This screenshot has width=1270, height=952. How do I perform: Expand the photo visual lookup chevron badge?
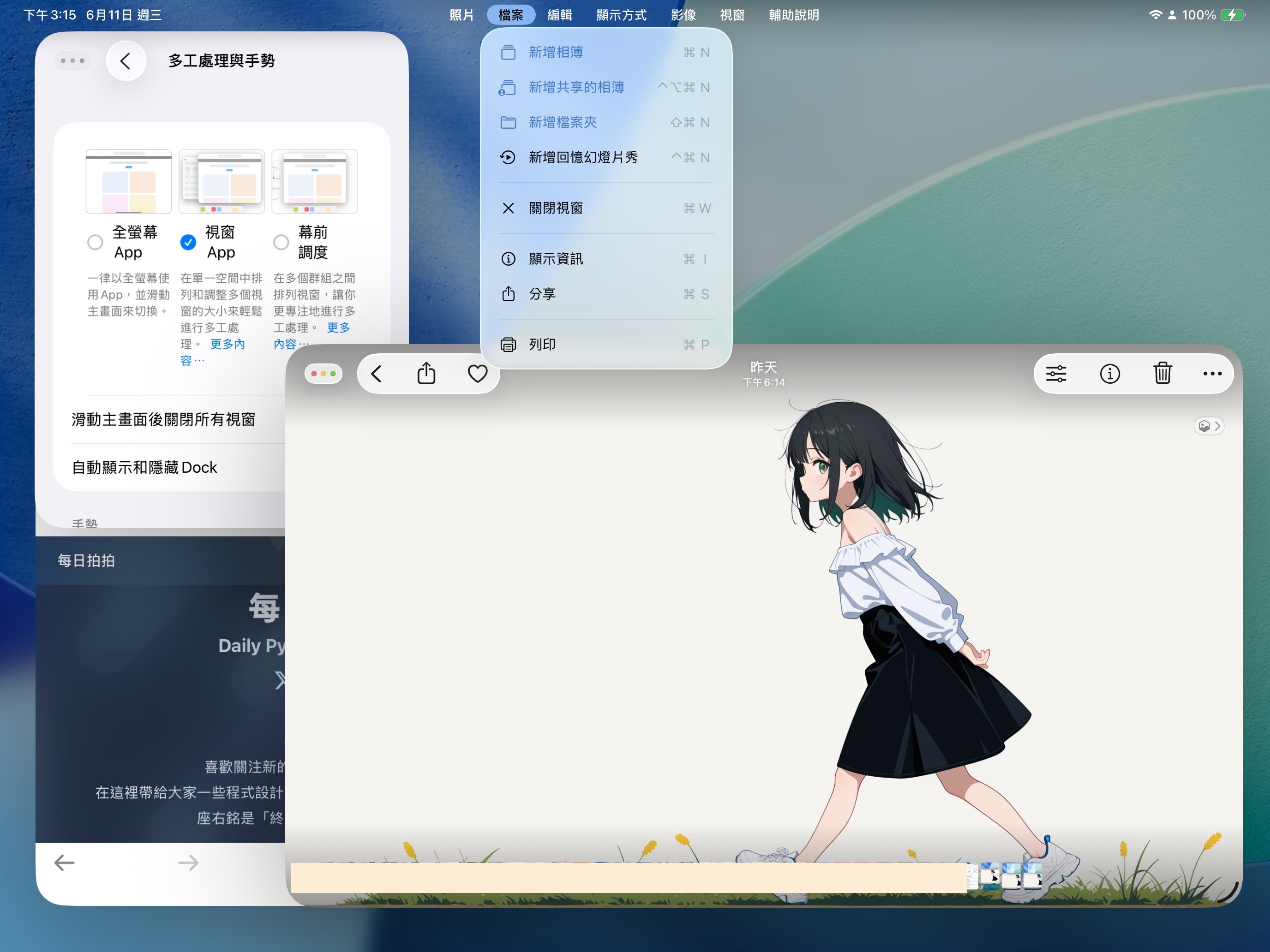point(1209,426)
